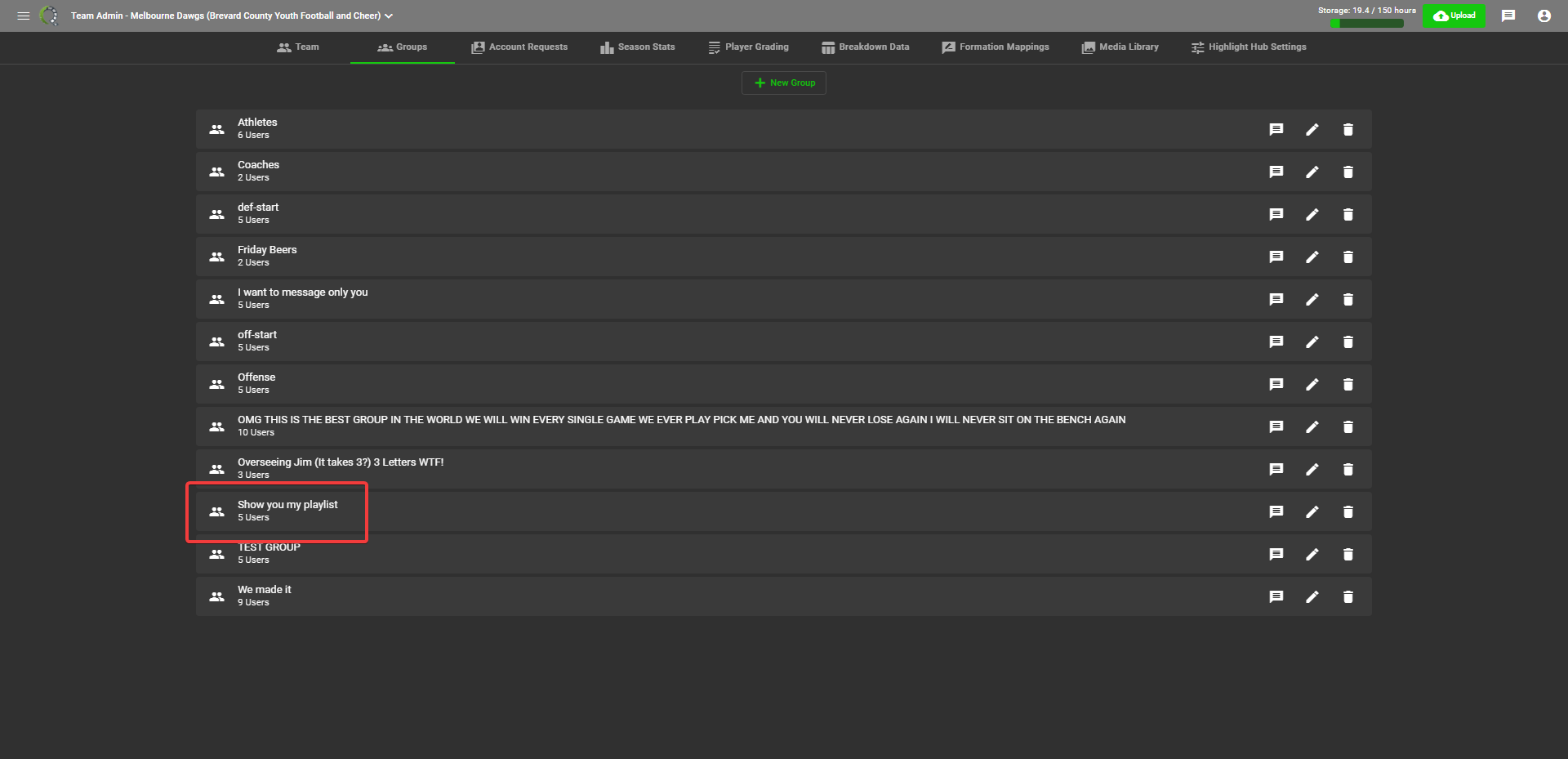Click the off-start group people icon
This screenshot has height=759, width=1568.
tap(216, 342)
